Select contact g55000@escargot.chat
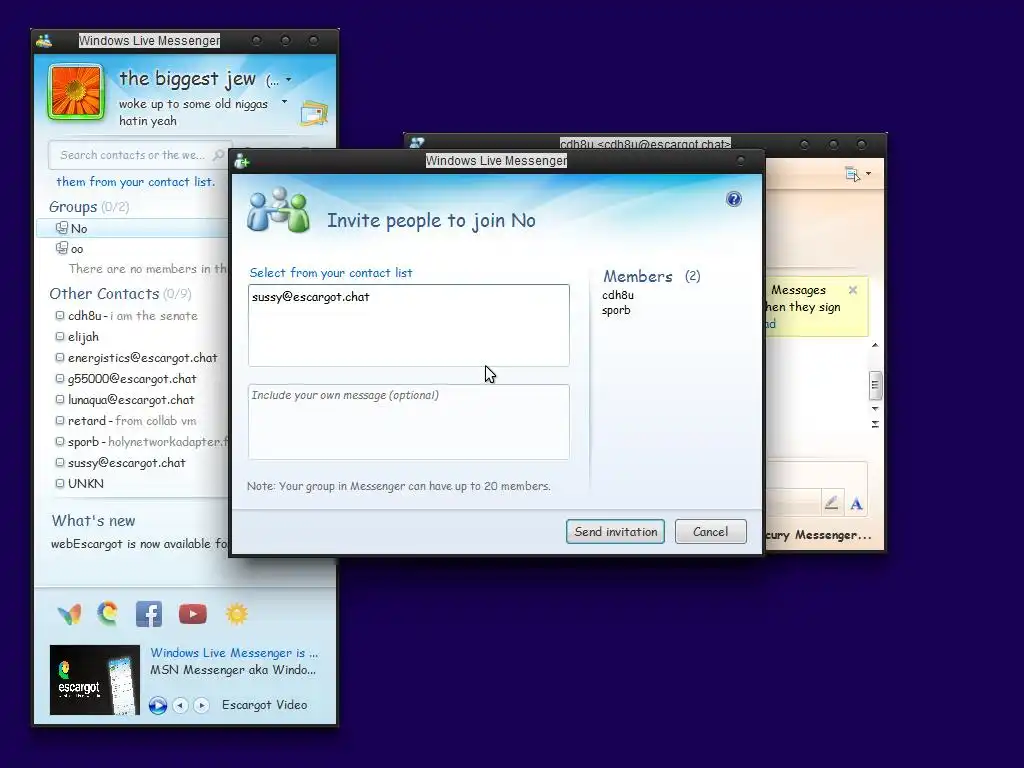 (132, 379)
